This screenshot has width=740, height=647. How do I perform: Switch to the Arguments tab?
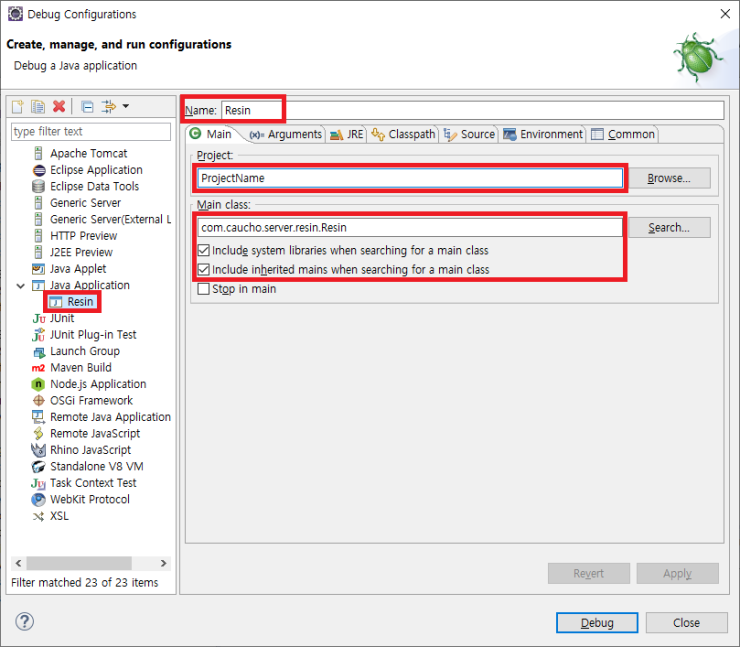(x=287, y=134)
